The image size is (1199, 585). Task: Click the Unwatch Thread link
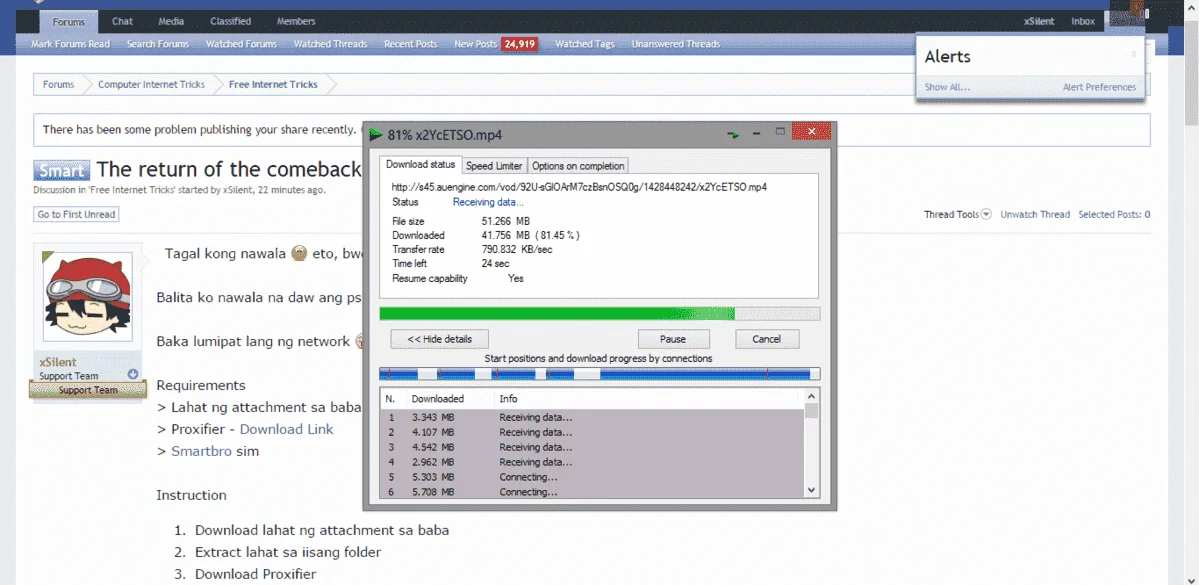tap(1035, 215)
